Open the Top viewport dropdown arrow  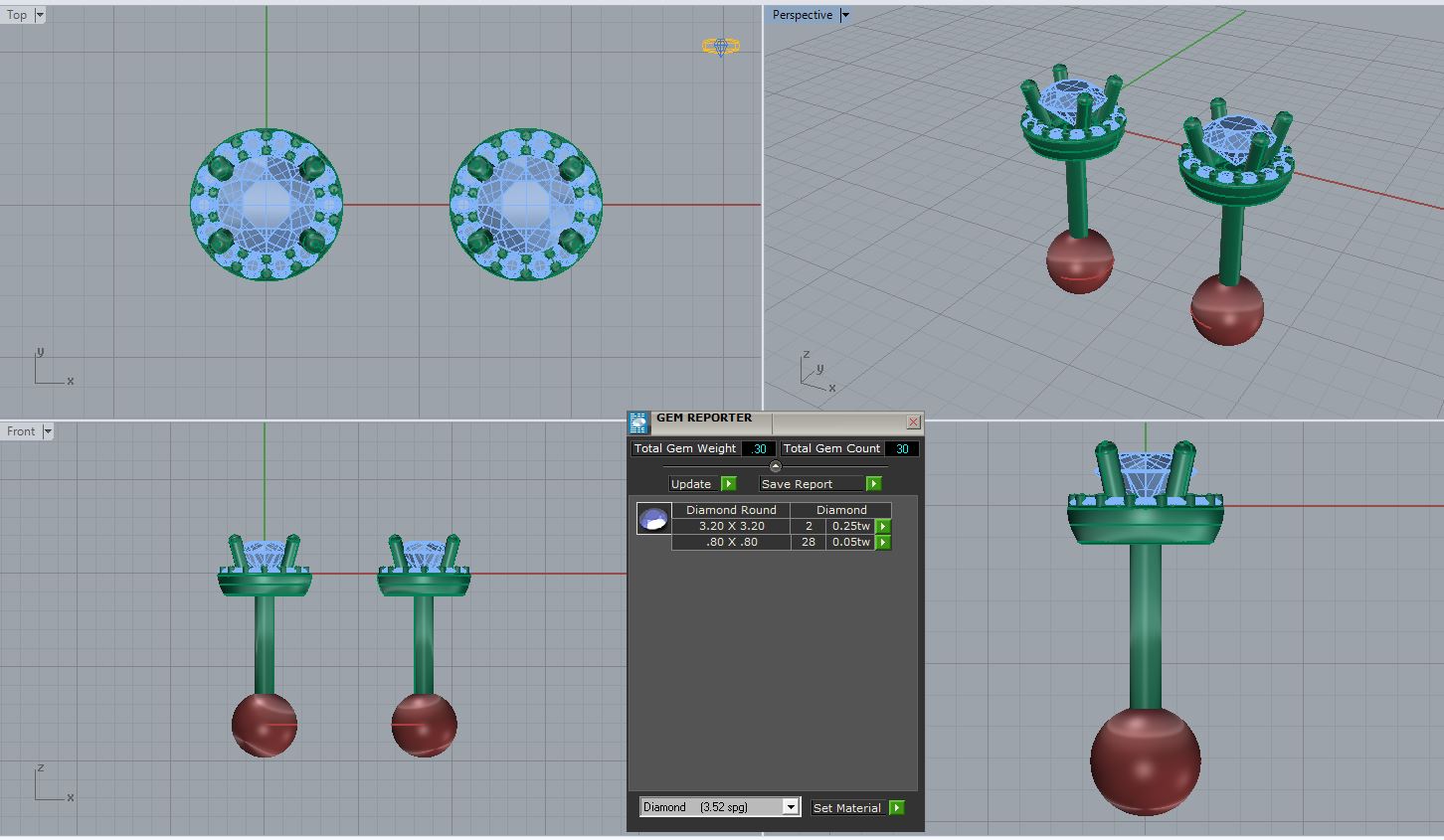[x=40, y=15]
